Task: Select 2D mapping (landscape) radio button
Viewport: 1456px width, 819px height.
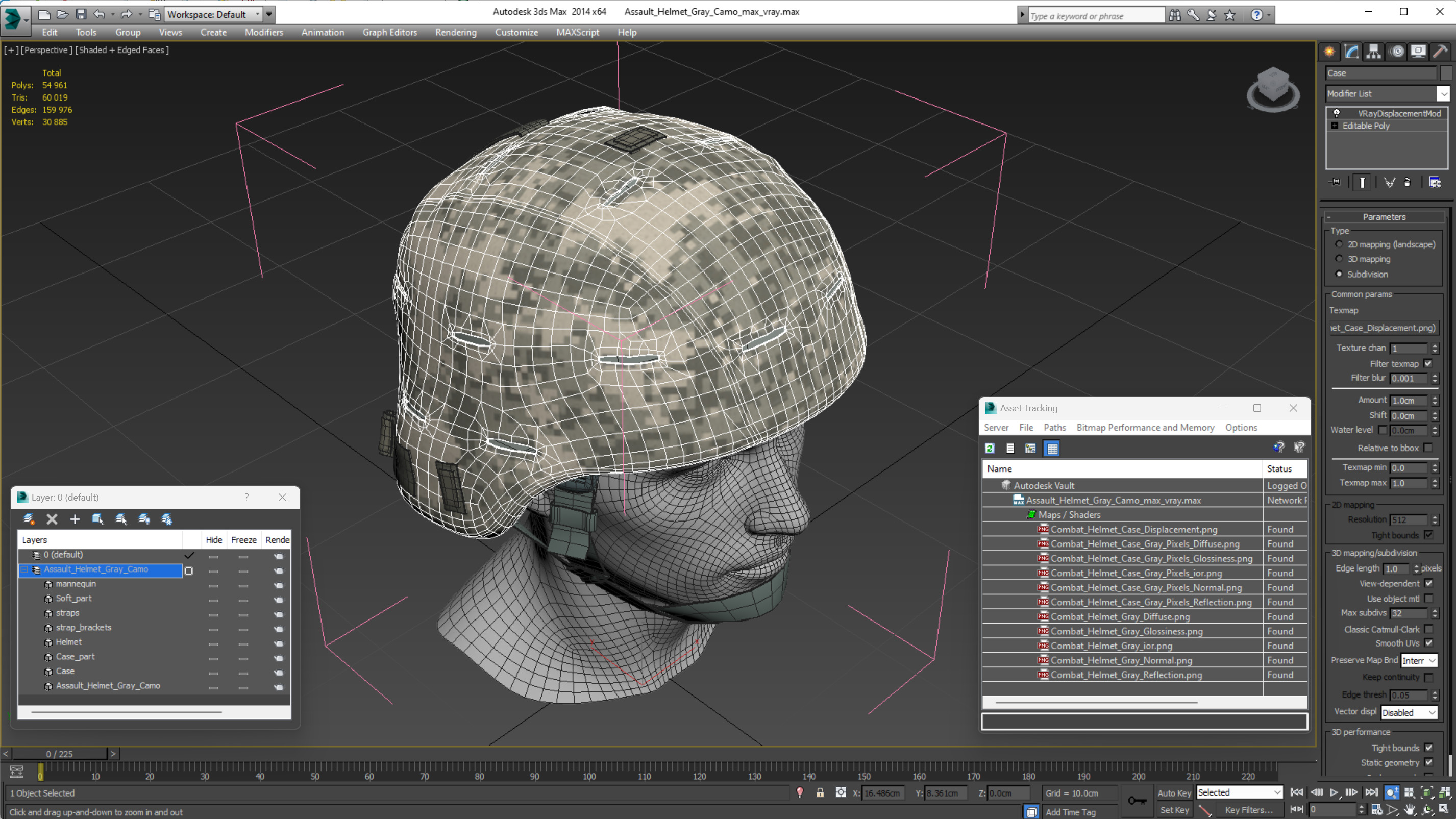Action: [1339, 244]
